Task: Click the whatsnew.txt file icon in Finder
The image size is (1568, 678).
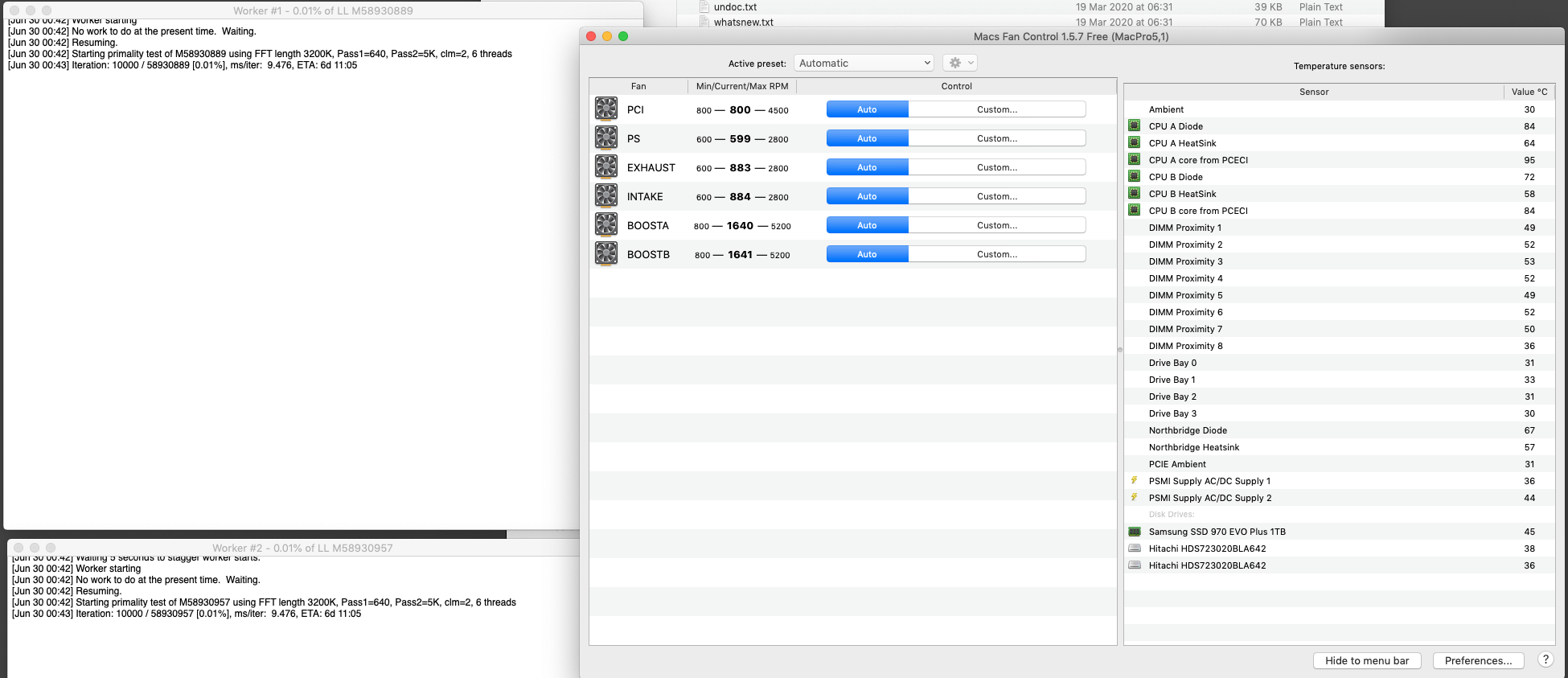Action: (704, 22)
